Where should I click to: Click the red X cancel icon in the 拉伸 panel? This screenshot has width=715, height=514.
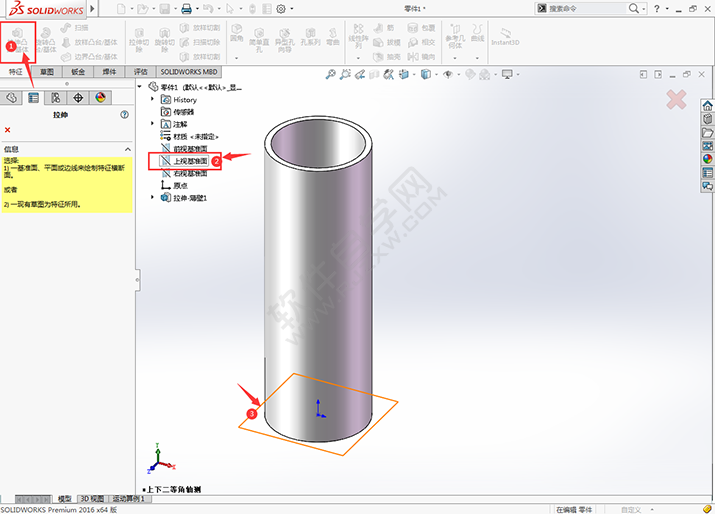[8, 130]
